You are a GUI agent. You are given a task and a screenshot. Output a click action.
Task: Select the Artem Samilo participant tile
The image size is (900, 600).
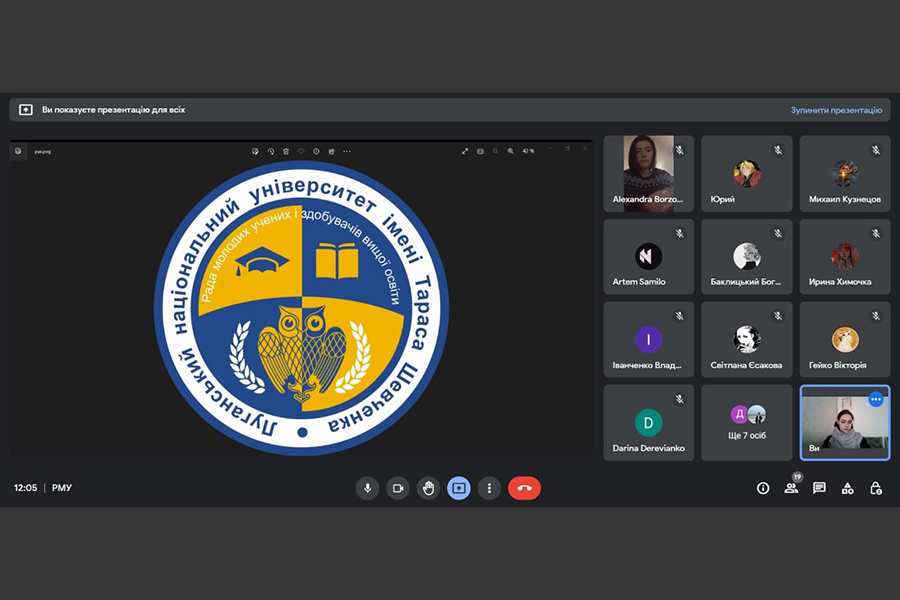click(648, 257)
